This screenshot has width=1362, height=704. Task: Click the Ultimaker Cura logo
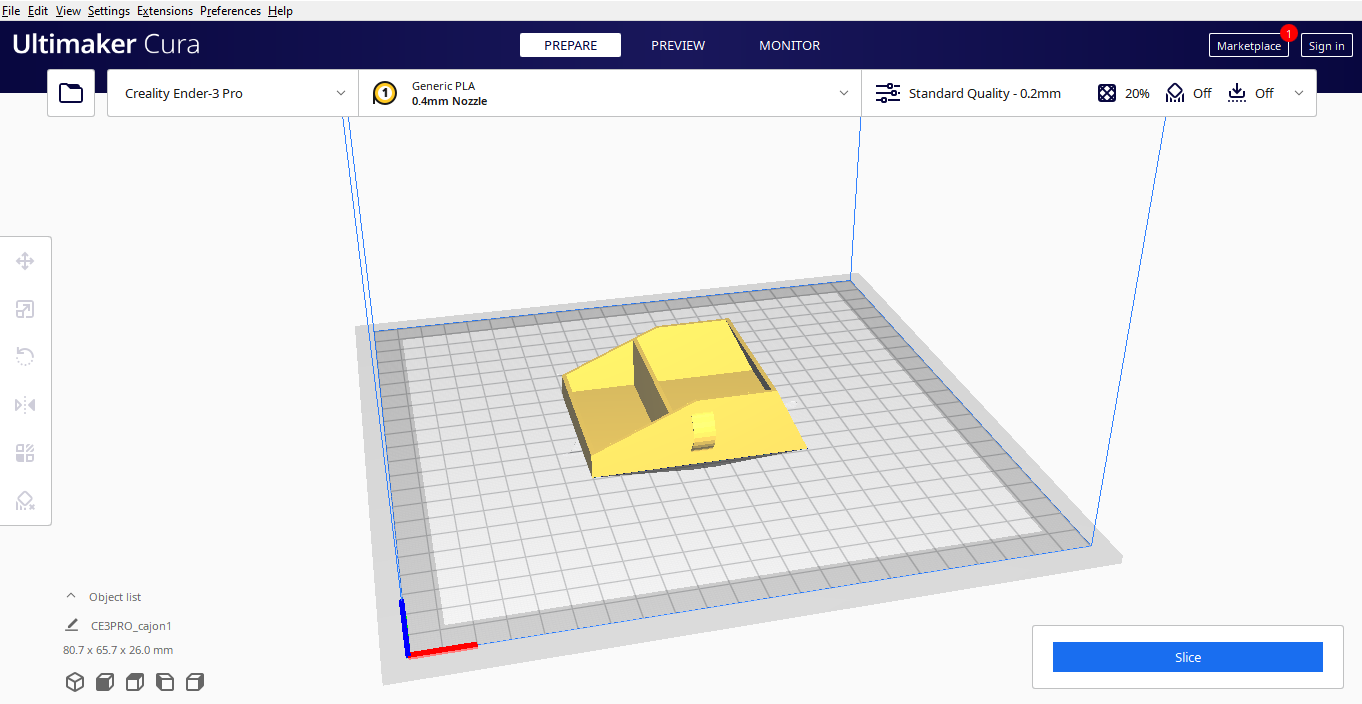point(106,44)
